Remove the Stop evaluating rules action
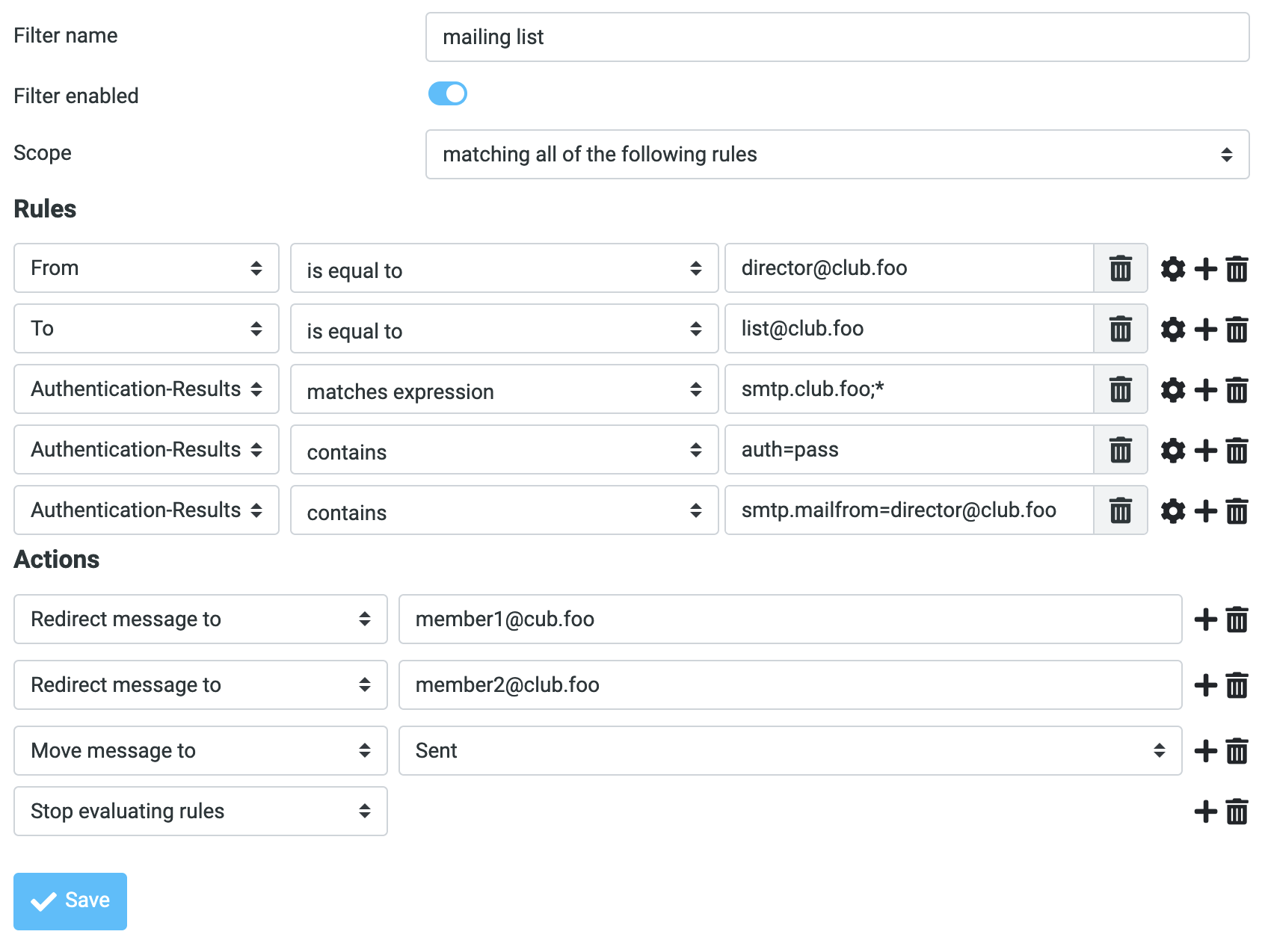 (1237, 812)
